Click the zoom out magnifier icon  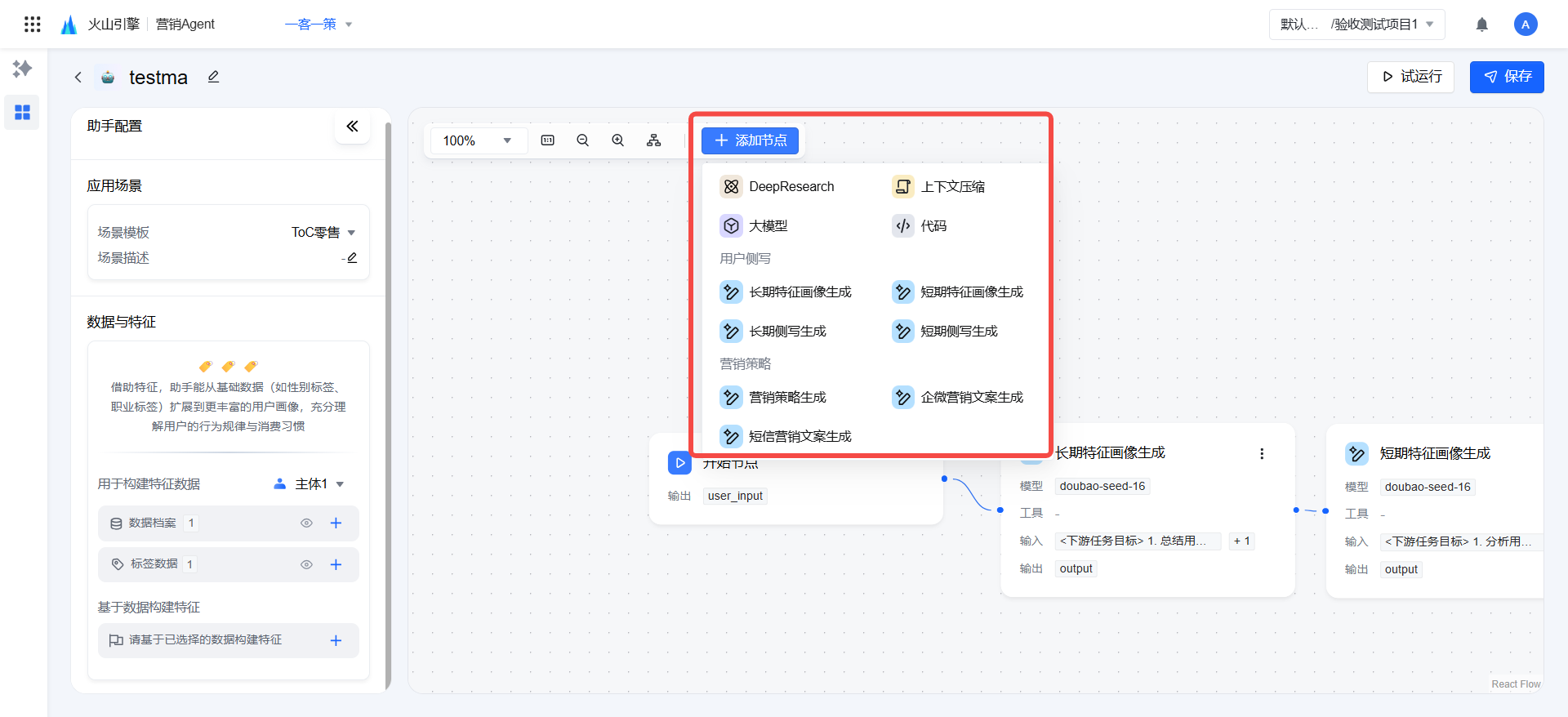point(582,140)
